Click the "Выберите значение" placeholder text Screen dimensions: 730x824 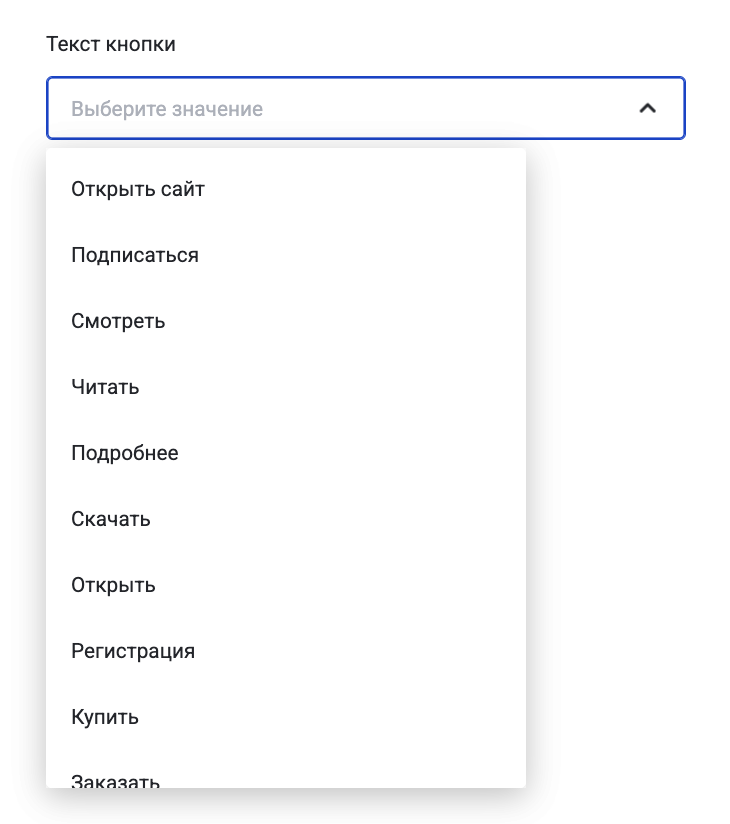(x=167, y=108)
